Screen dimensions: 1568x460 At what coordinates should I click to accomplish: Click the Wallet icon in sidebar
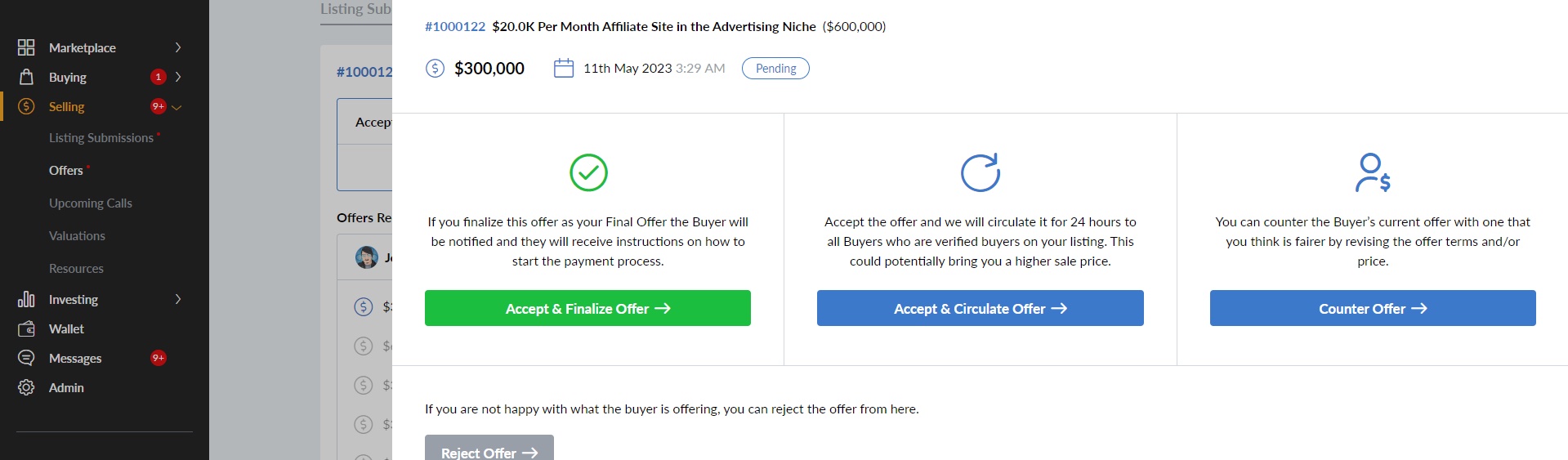(x=26, y=328)
